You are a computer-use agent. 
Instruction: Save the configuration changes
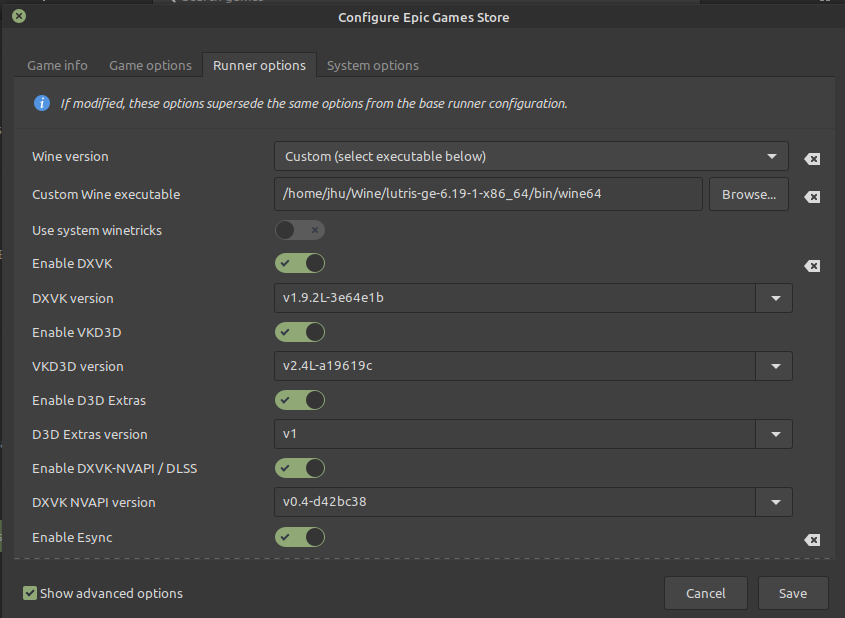tap(793, 593)
